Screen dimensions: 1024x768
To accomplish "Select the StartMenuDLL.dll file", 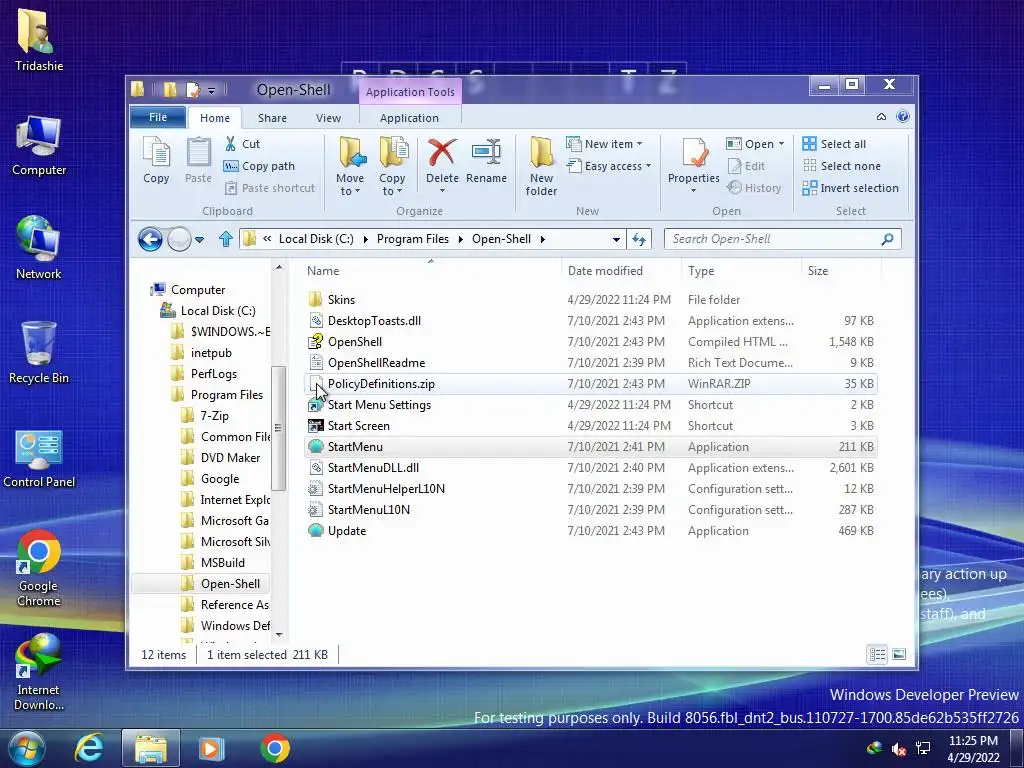I will 590,468.
